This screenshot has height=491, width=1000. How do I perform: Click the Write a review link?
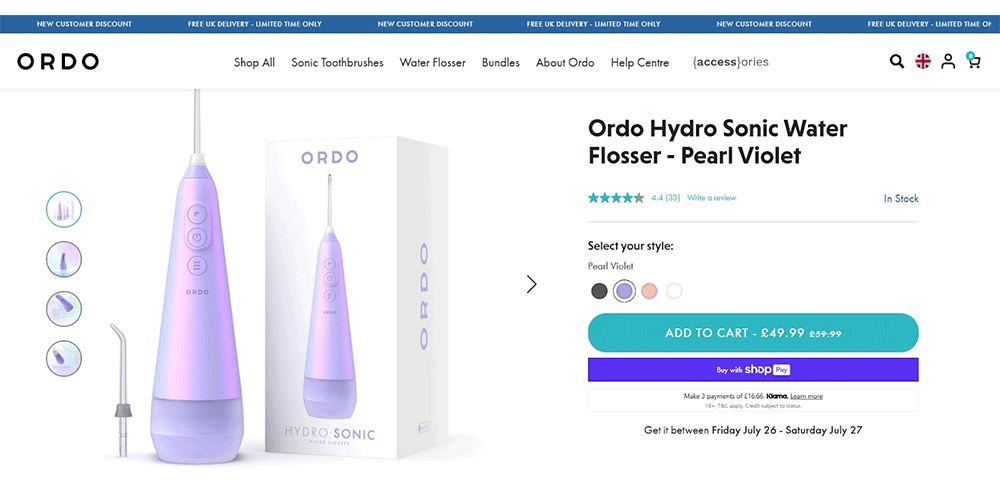[711, 198]
